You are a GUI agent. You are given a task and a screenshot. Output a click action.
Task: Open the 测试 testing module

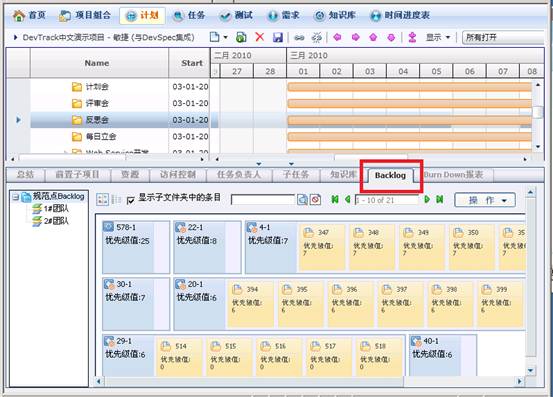click(236, 16)
